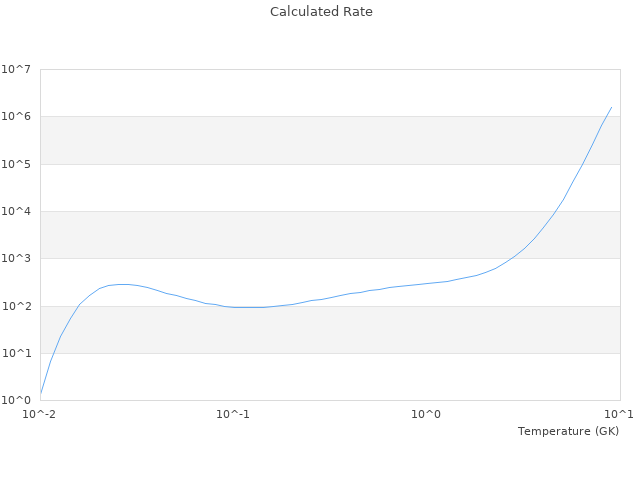Click the "Calculated Rate" chart title
Viewport: 640px width, 480px height.
point(321,12)
